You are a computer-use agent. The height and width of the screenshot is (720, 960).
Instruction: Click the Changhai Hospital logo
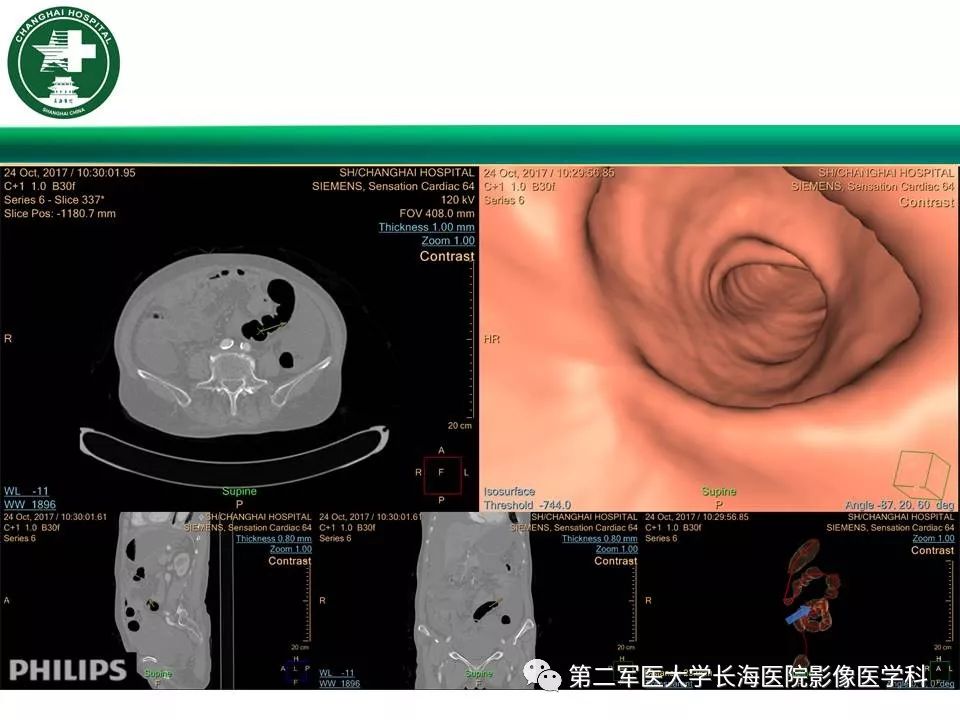[63, 62]
